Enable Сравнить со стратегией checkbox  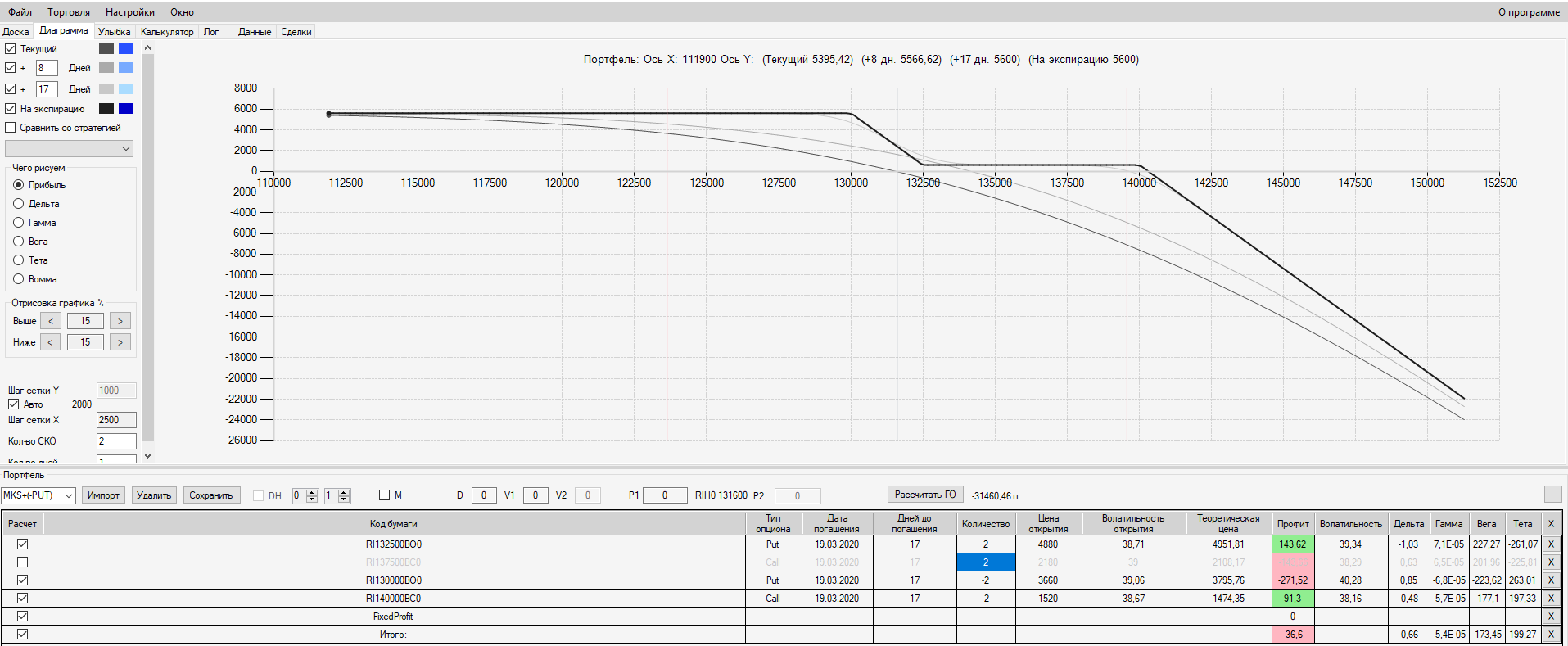[x=11, y=128]
